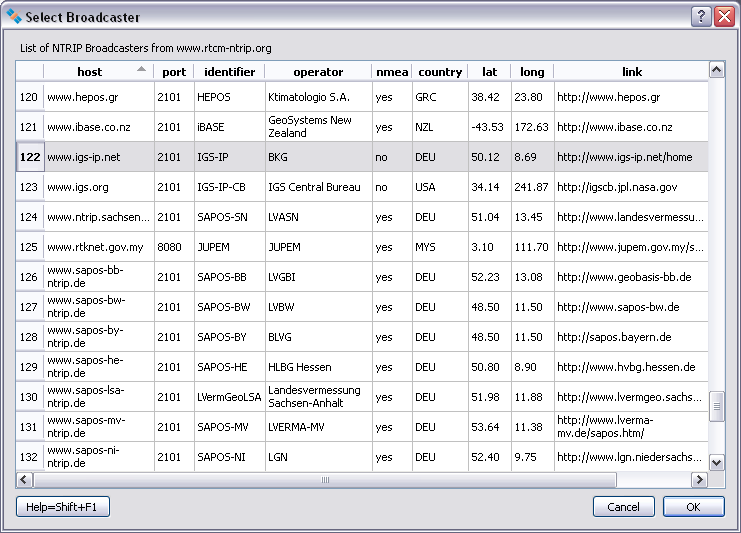
Task: Click the vertical scrollbar thumb
Action: coord(716,407)
